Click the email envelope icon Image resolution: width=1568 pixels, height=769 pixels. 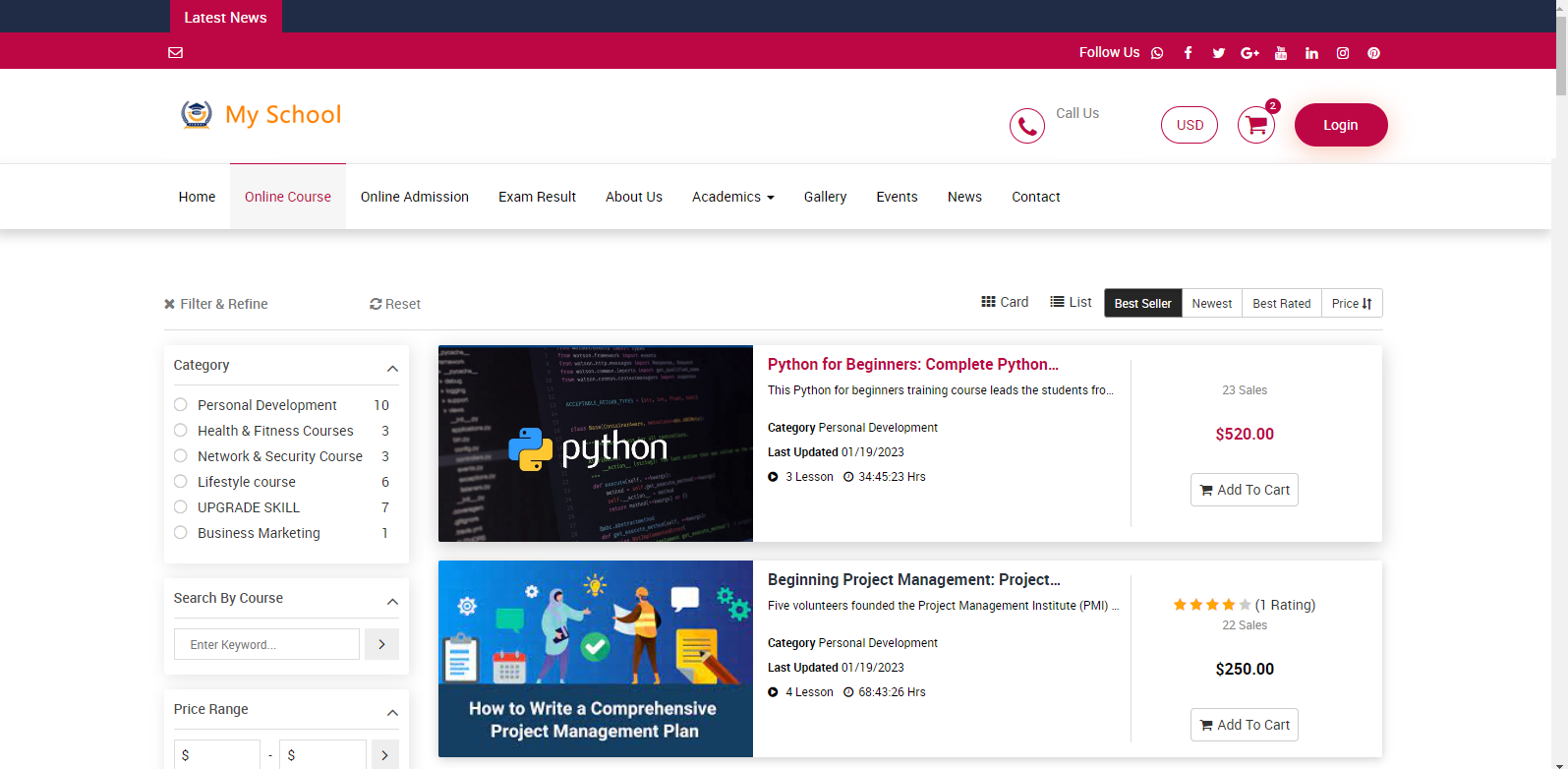pos(175,53)
